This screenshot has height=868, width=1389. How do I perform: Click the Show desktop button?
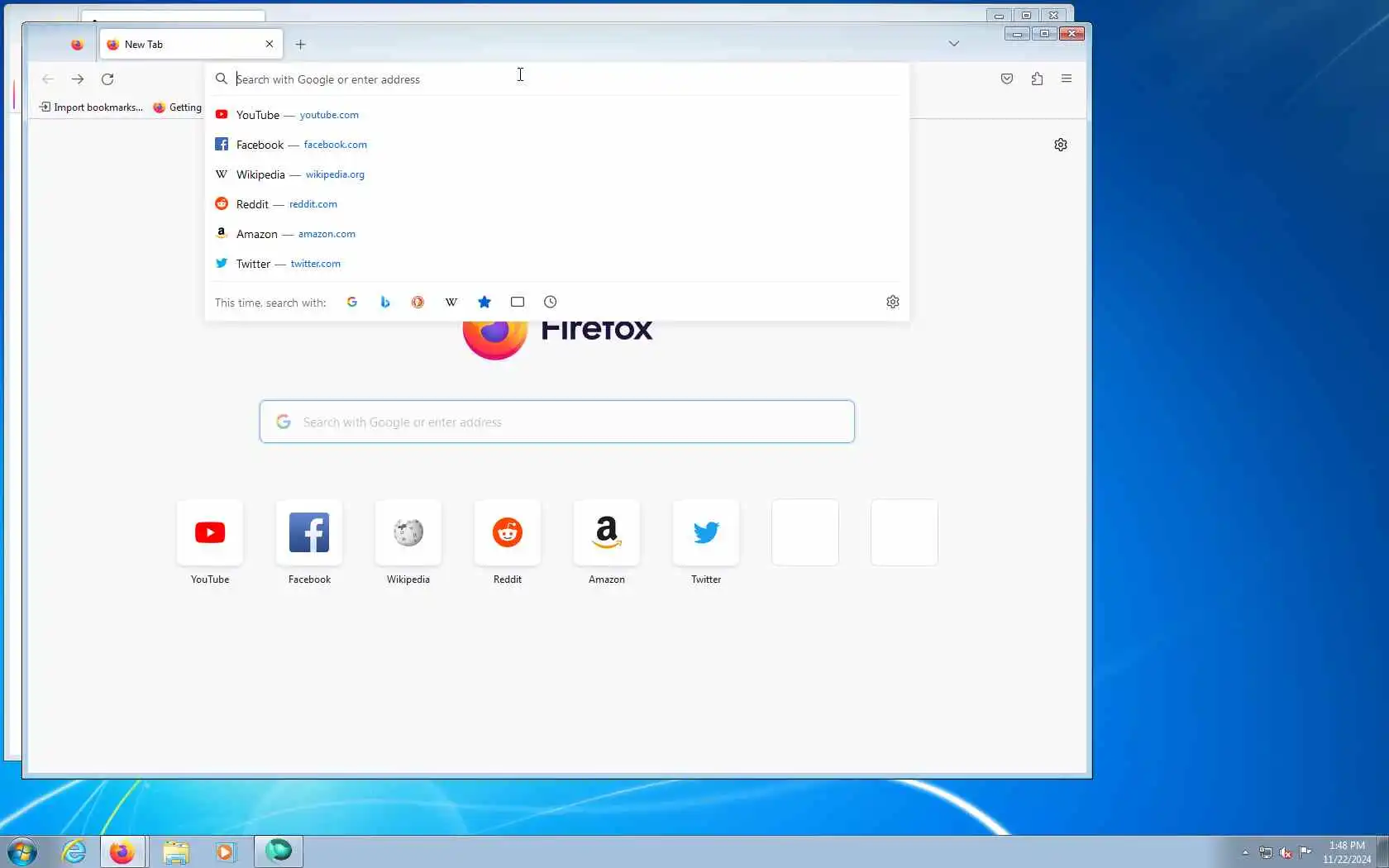click(1382, 852)
